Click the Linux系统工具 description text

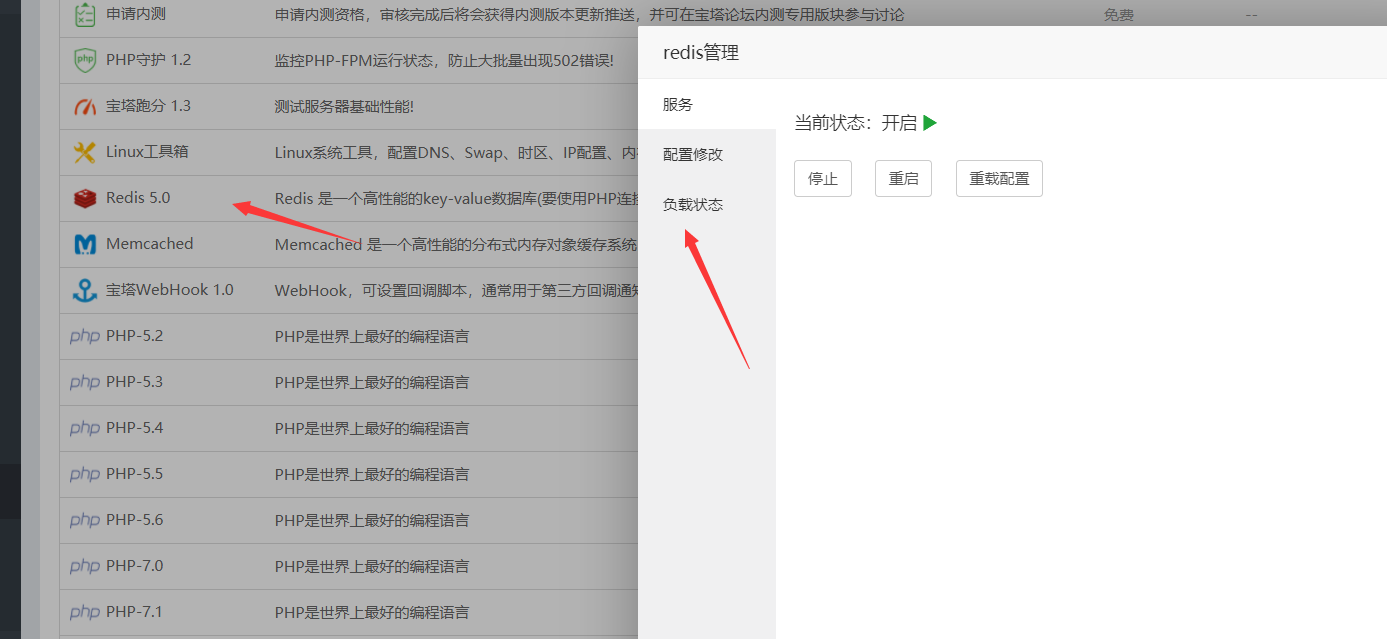point(456,152)
